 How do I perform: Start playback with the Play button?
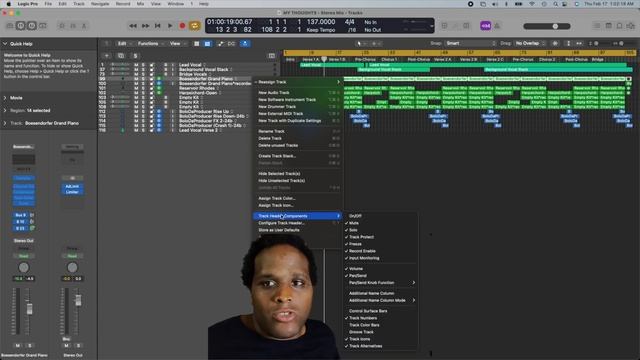click(170, 26)
